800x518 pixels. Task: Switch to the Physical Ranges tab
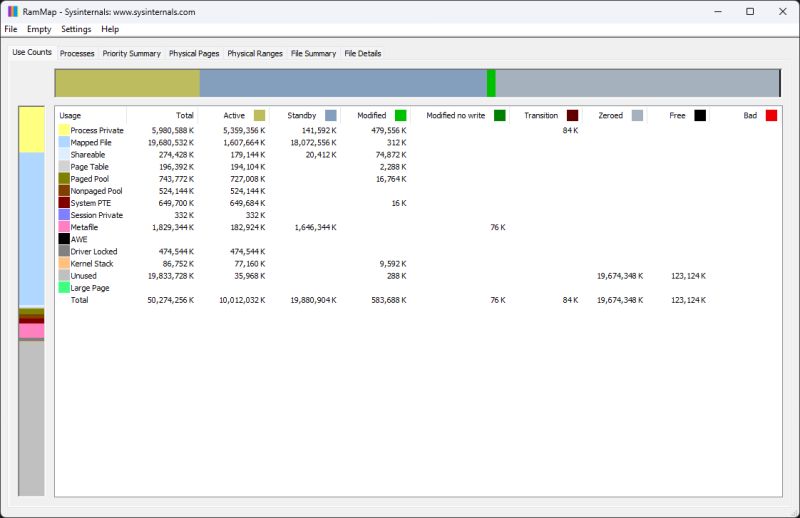pos(255,53)
